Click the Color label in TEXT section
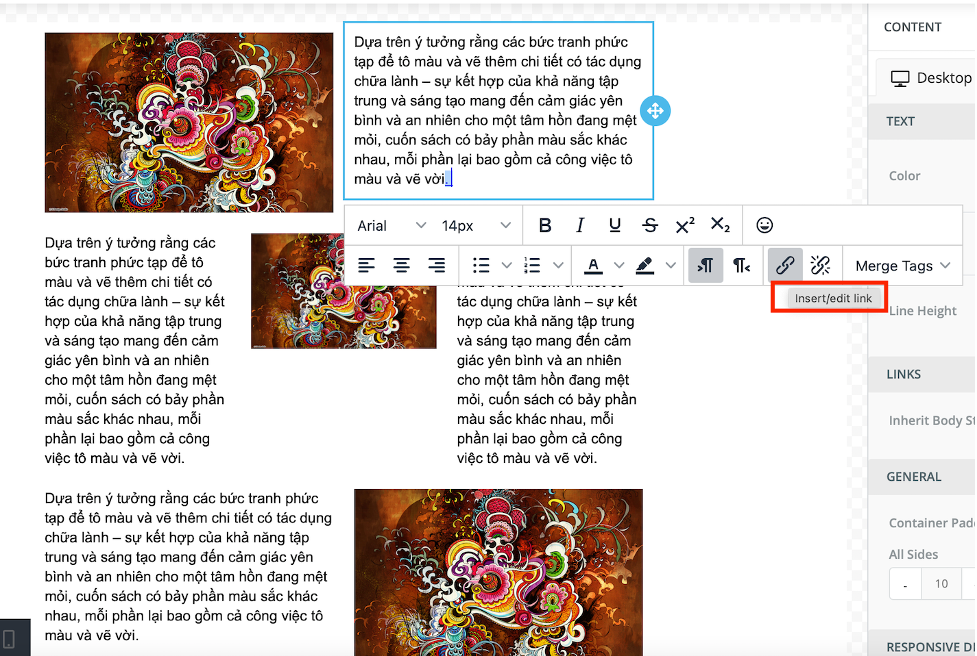The width and height of the screenshot is (977, 656). pos(904,176)
